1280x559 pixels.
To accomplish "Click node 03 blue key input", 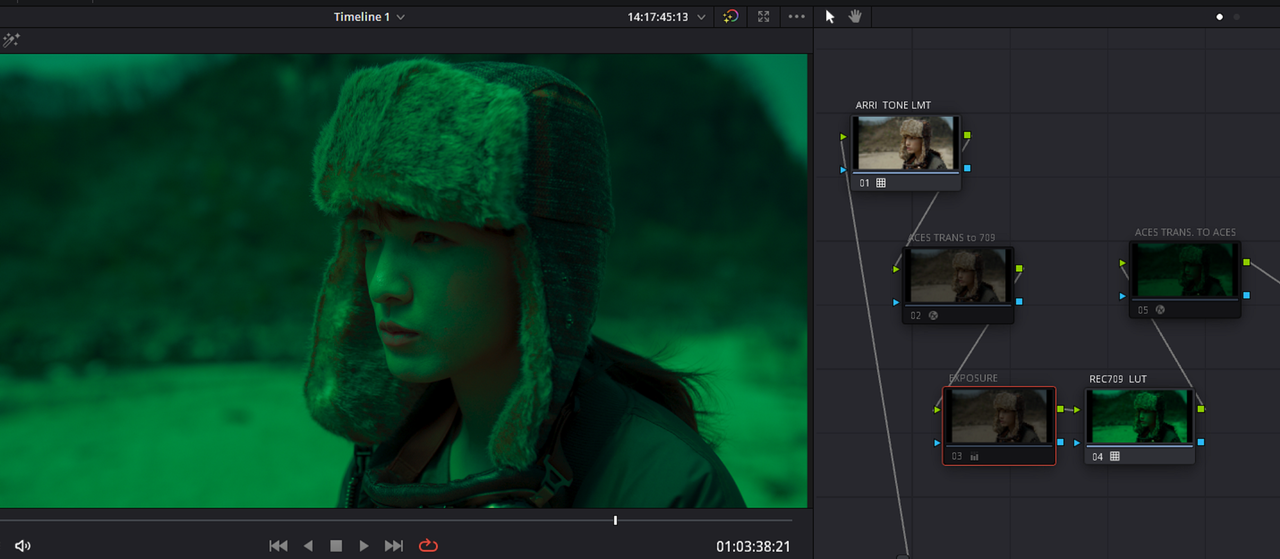I will (937, 442).
